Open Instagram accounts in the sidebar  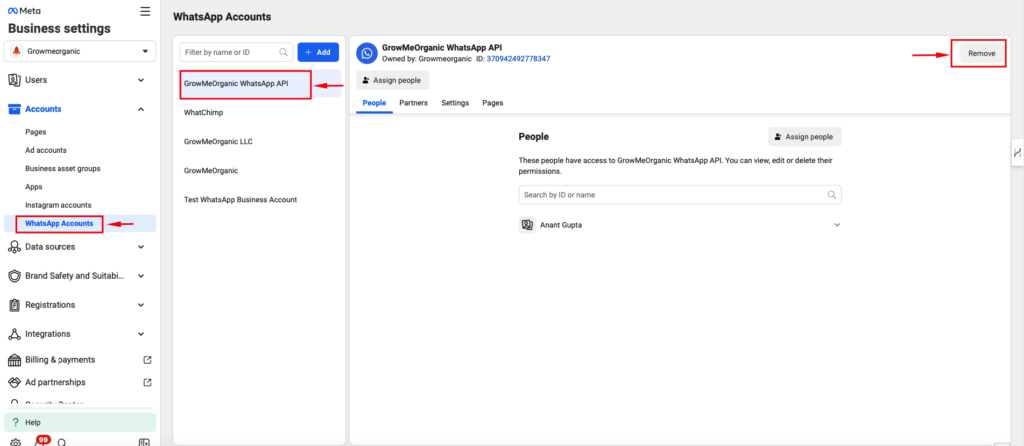58,205
